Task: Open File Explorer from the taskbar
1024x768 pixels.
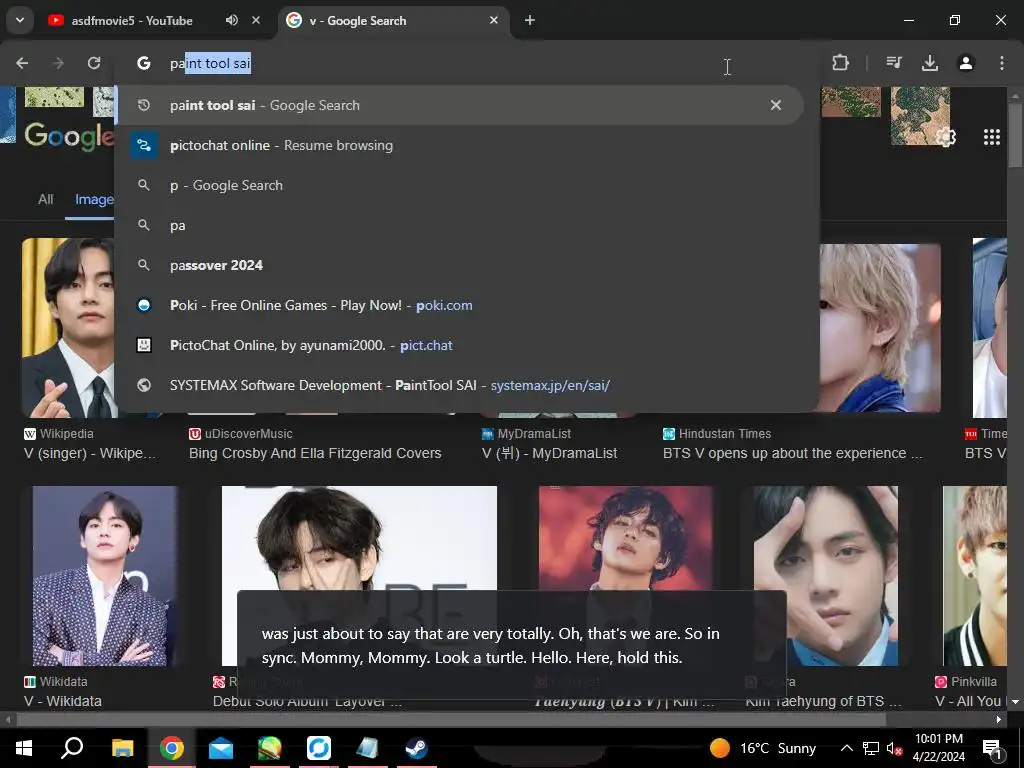Action: click(122, 748)
